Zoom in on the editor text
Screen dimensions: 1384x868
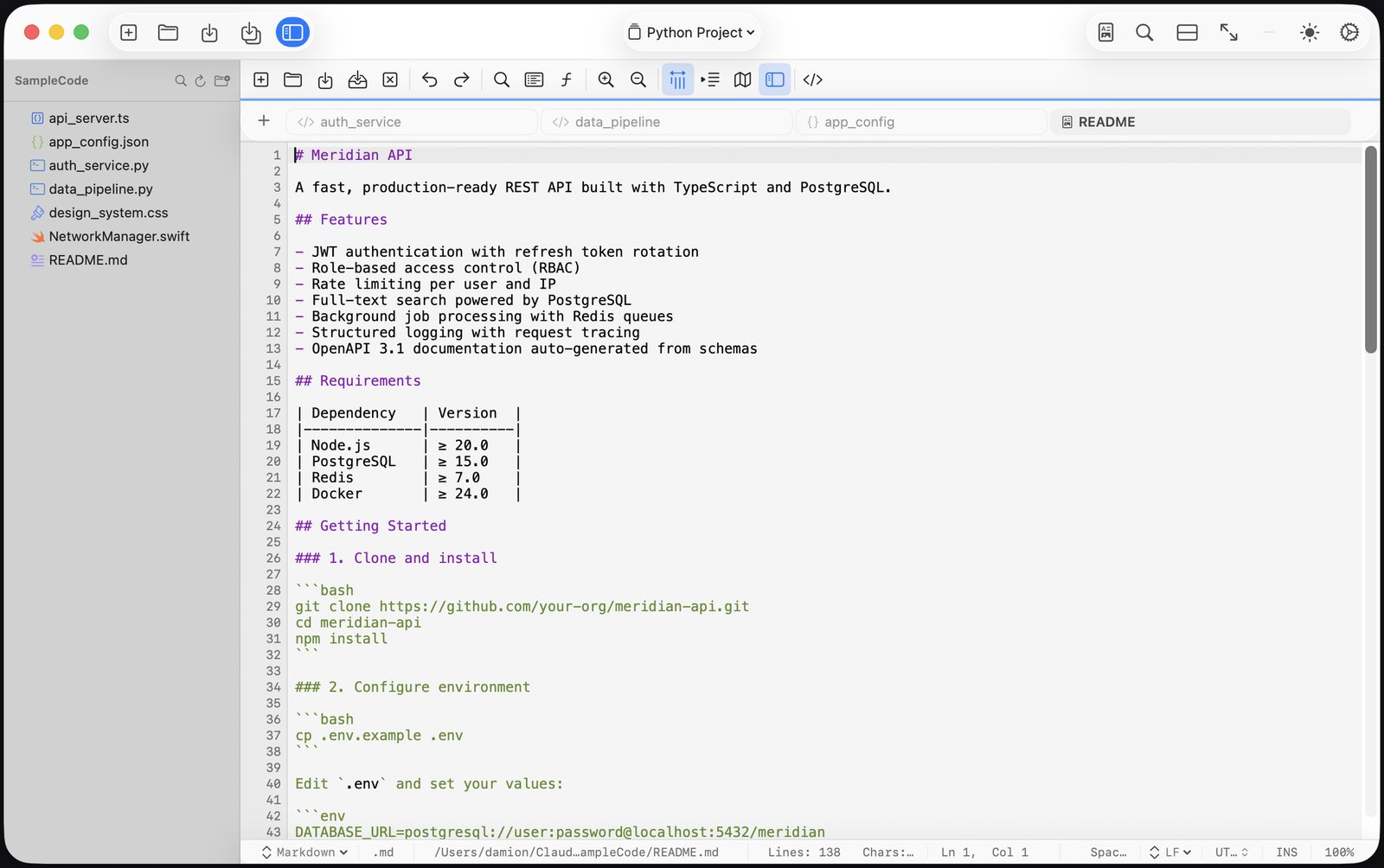(x=605, y=80)
